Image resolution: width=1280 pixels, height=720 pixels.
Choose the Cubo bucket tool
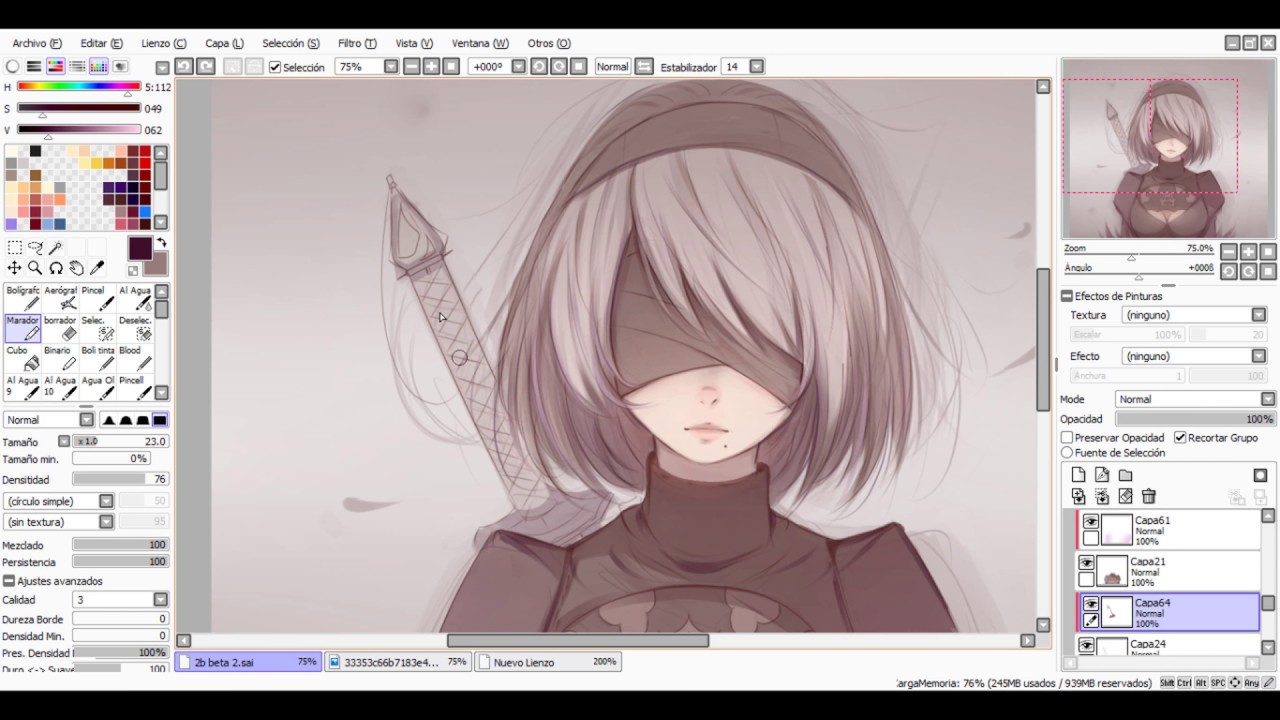point(23,358)
